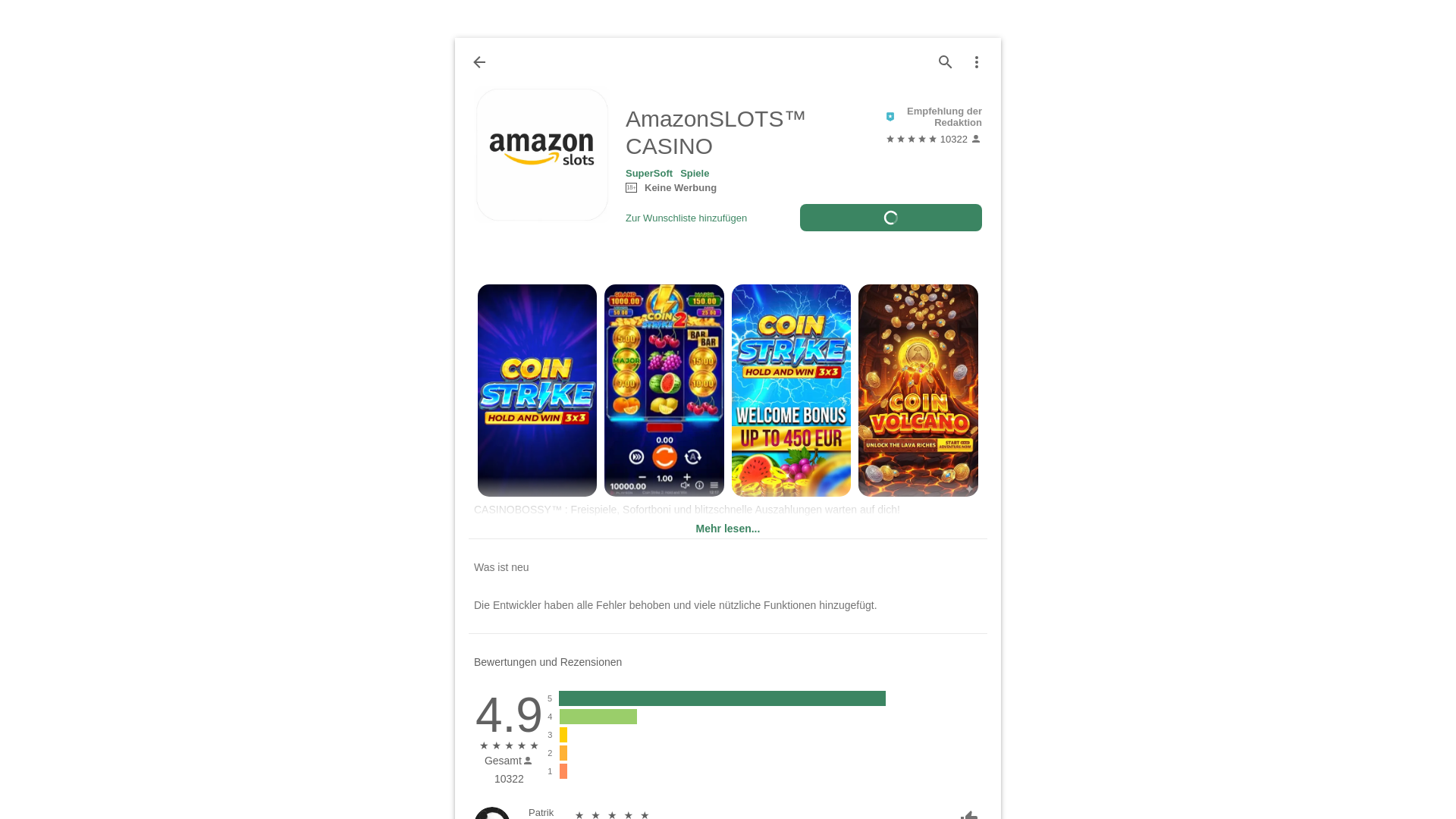The height and width of the screenshot is (819, 1456).
Task: Open the Coin Volcano screenshot
Action: (x=918, y=391)
